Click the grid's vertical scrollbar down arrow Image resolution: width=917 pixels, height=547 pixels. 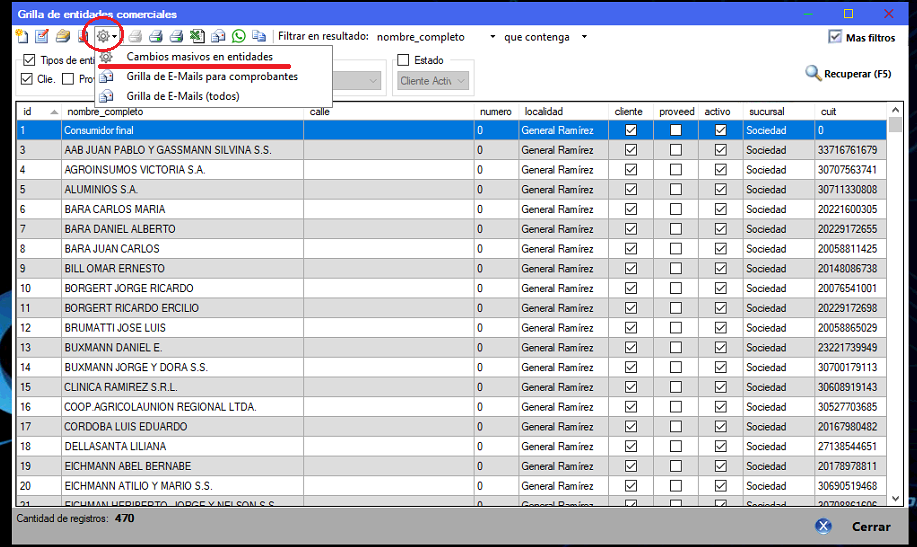(x=895, y=497)
